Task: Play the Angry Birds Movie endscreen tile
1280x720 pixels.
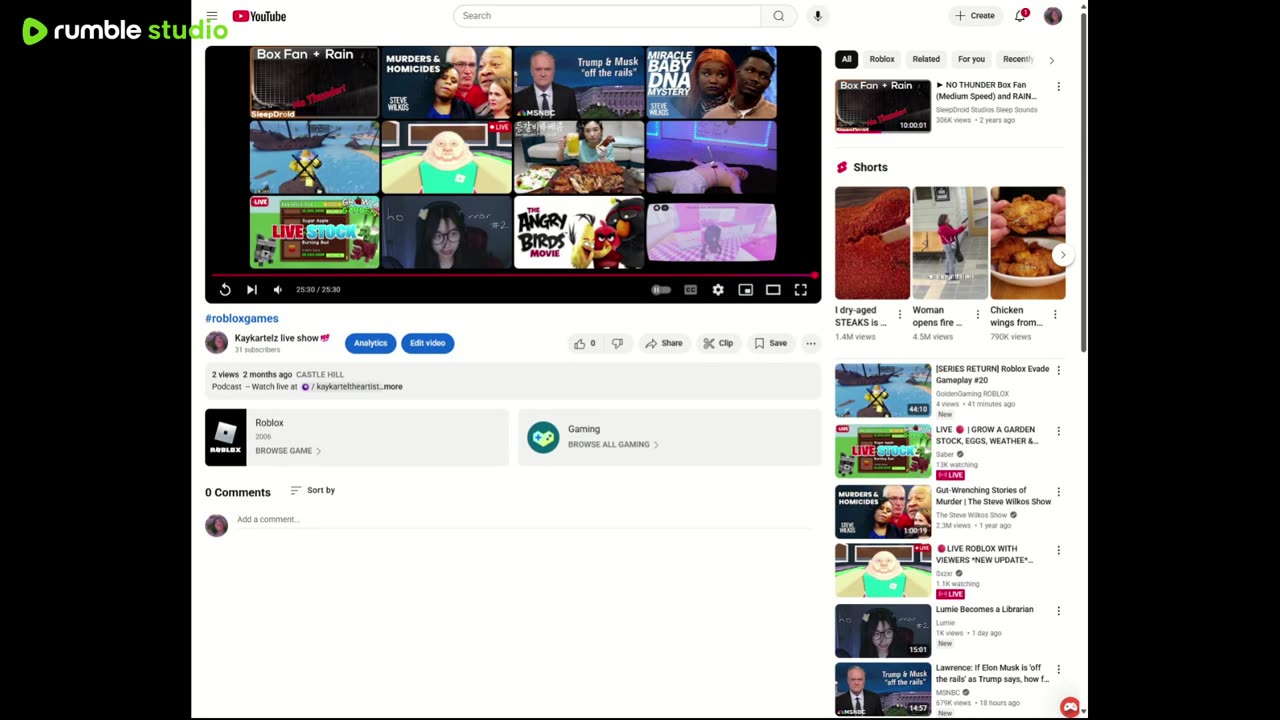Action: tap(579, 232)
